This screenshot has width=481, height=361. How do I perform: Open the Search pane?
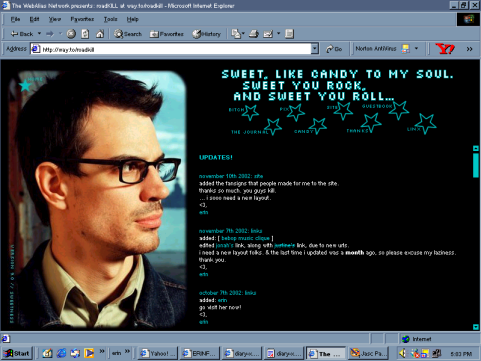point(128,34)
